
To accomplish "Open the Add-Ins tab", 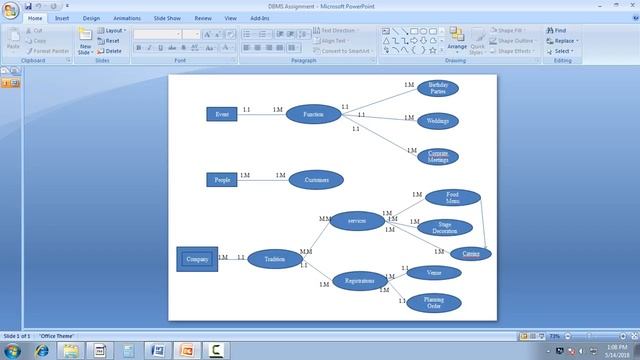I will pos(260,18).
